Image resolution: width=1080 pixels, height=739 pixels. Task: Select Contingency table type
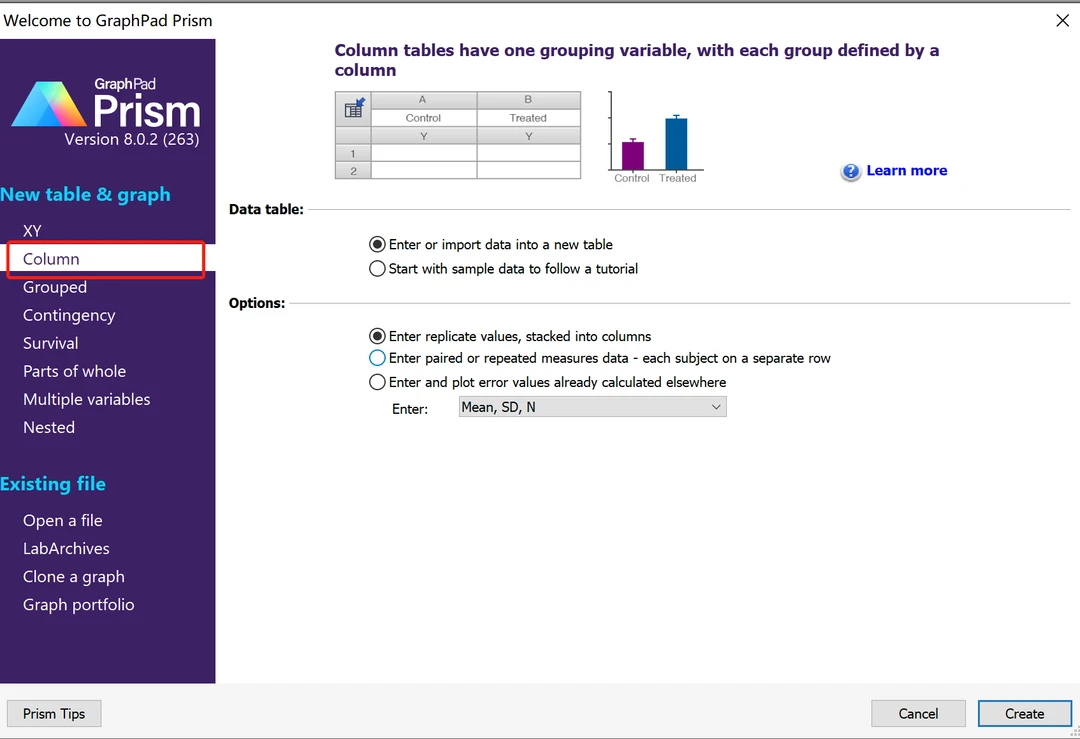69,315
